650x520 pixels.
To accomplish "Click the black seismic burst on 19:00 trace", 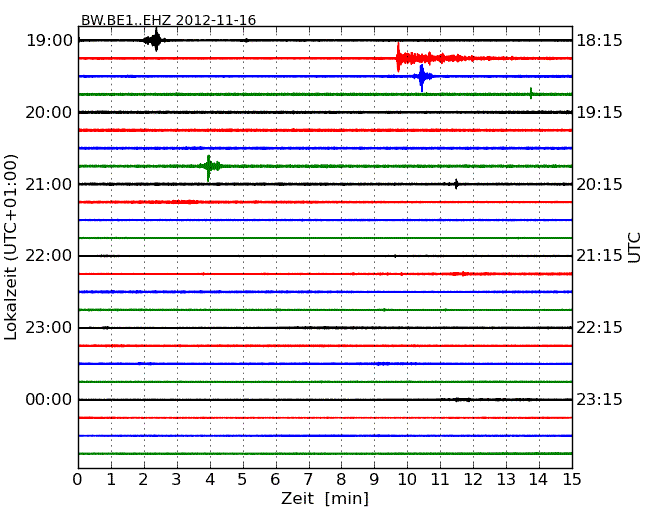I will [155, 40].
